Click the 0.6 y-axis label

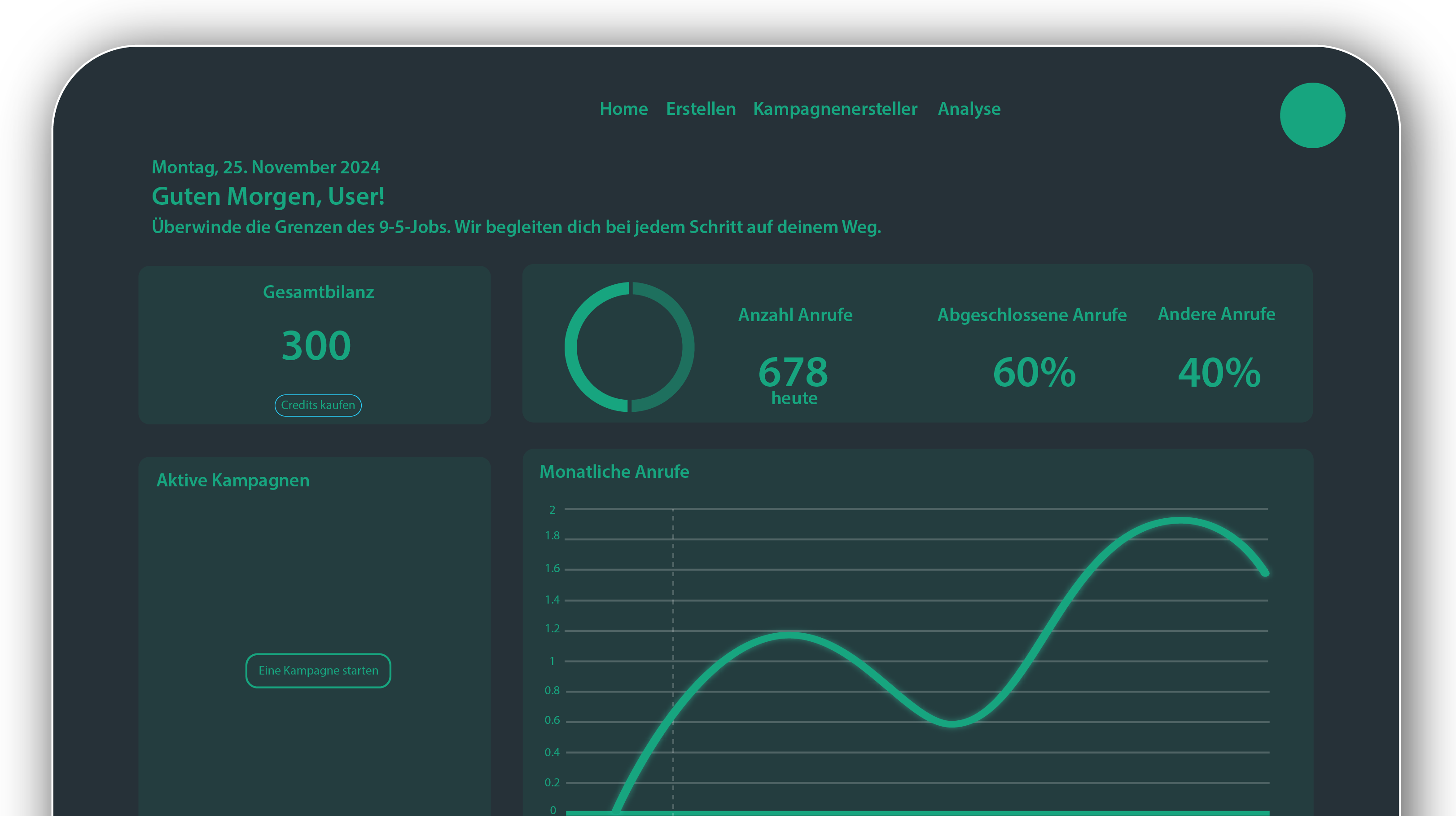pyautogui.click(x=552, y=720)
